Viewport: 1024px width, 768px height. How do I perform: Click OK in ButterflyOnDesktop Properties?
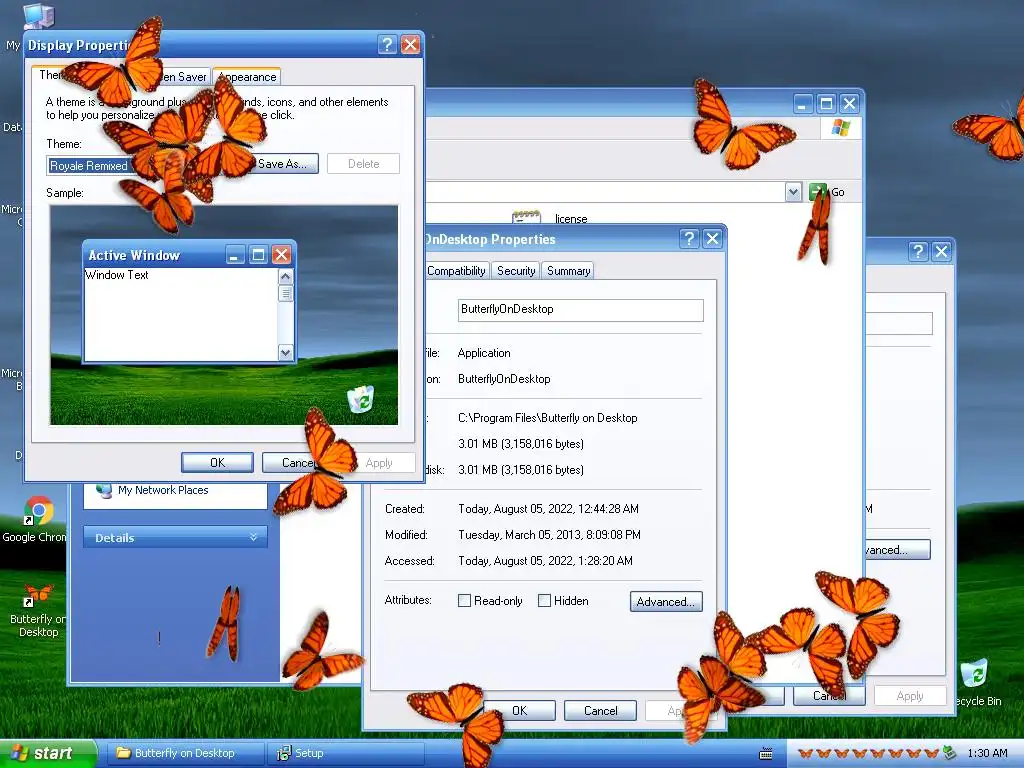[x=519, y=711]
